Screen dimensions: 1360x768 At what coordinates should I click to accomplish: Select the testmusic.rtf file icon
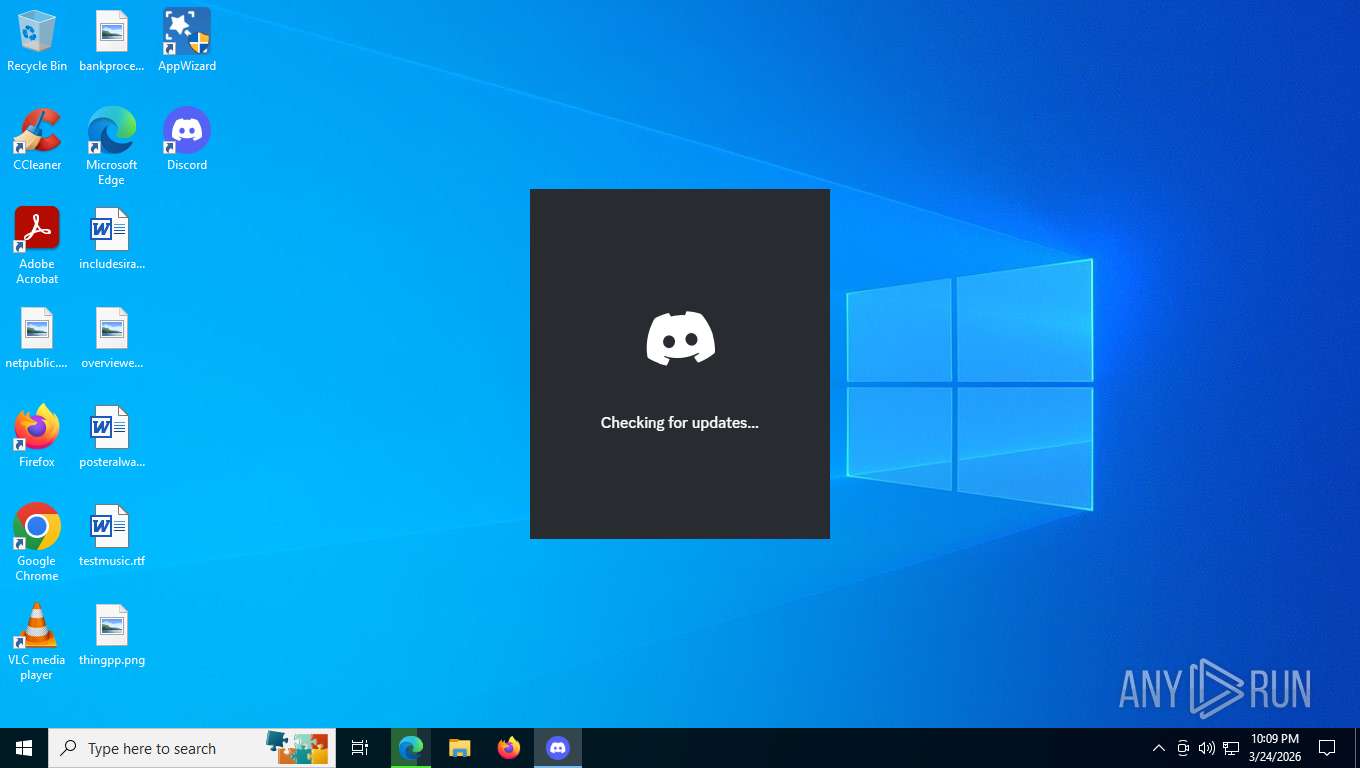click(x=112, y=536)
